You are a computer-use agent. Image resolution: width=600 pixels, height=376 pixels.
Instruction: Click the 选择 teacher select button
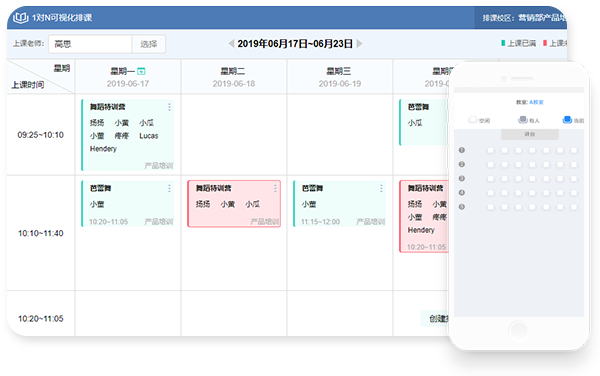pos(149,44)
